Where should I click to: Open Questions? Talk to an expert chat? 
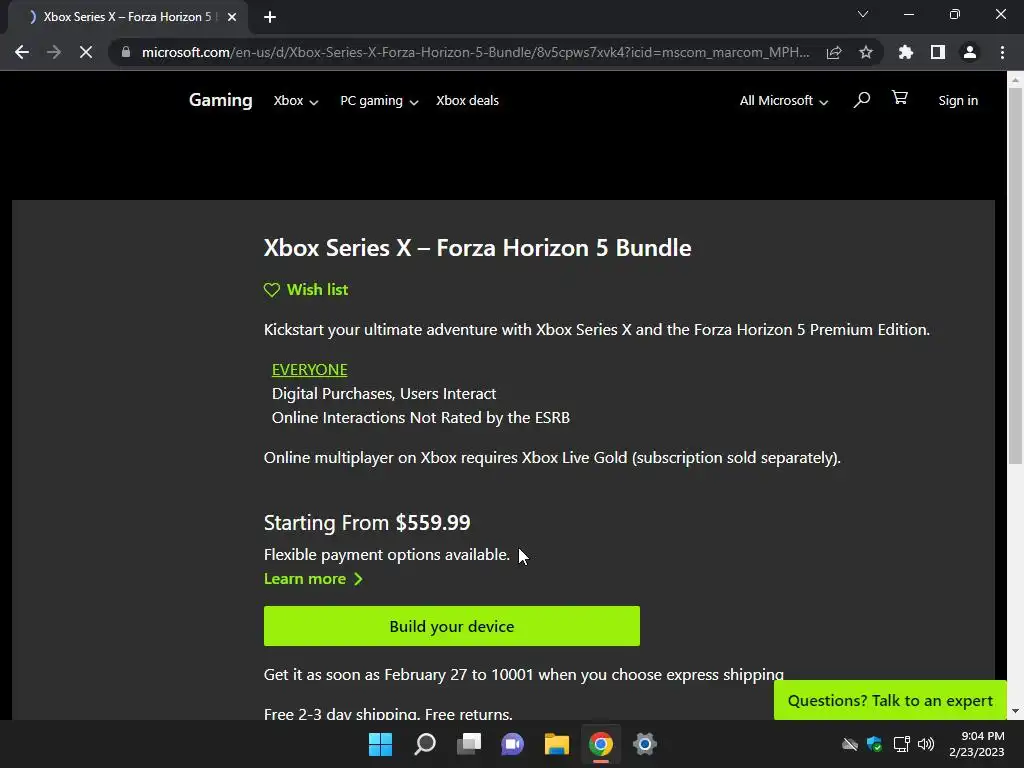890,701
